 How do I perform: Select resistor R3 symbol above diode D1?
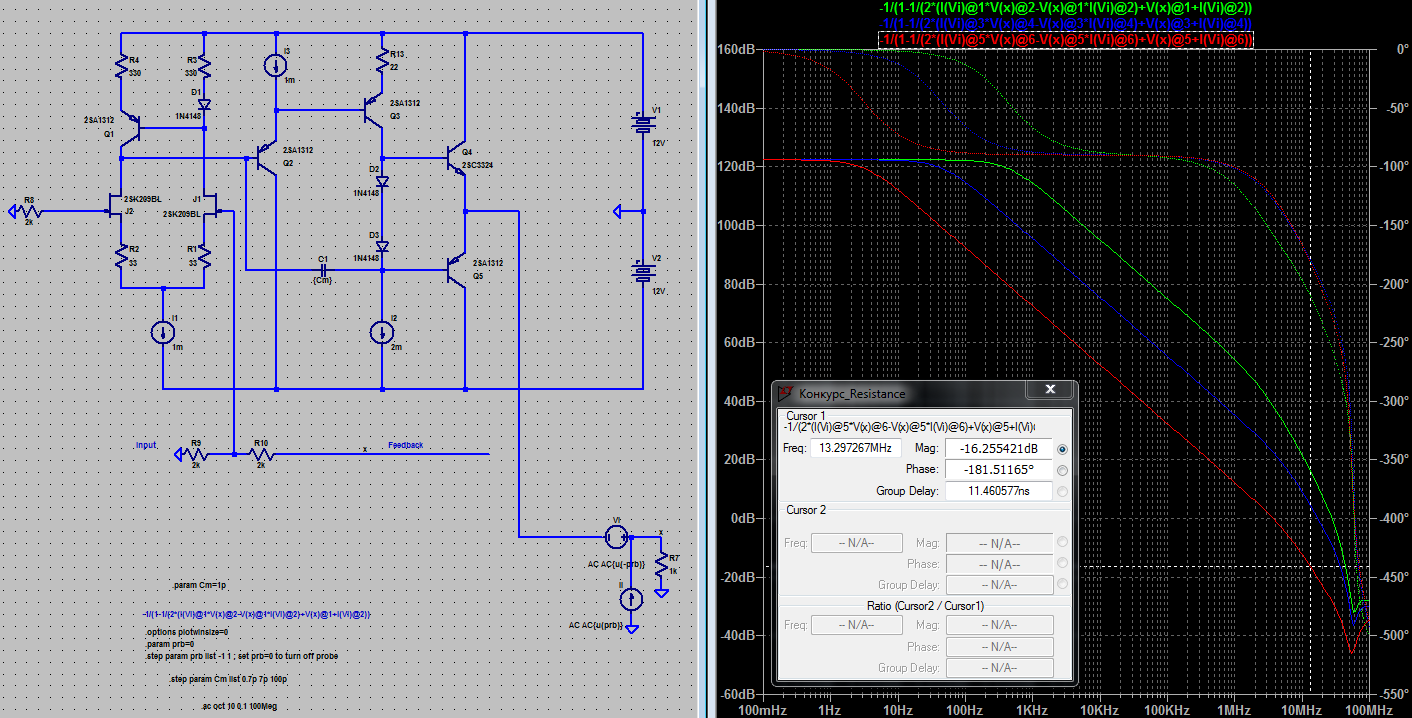tap(203, 67)
